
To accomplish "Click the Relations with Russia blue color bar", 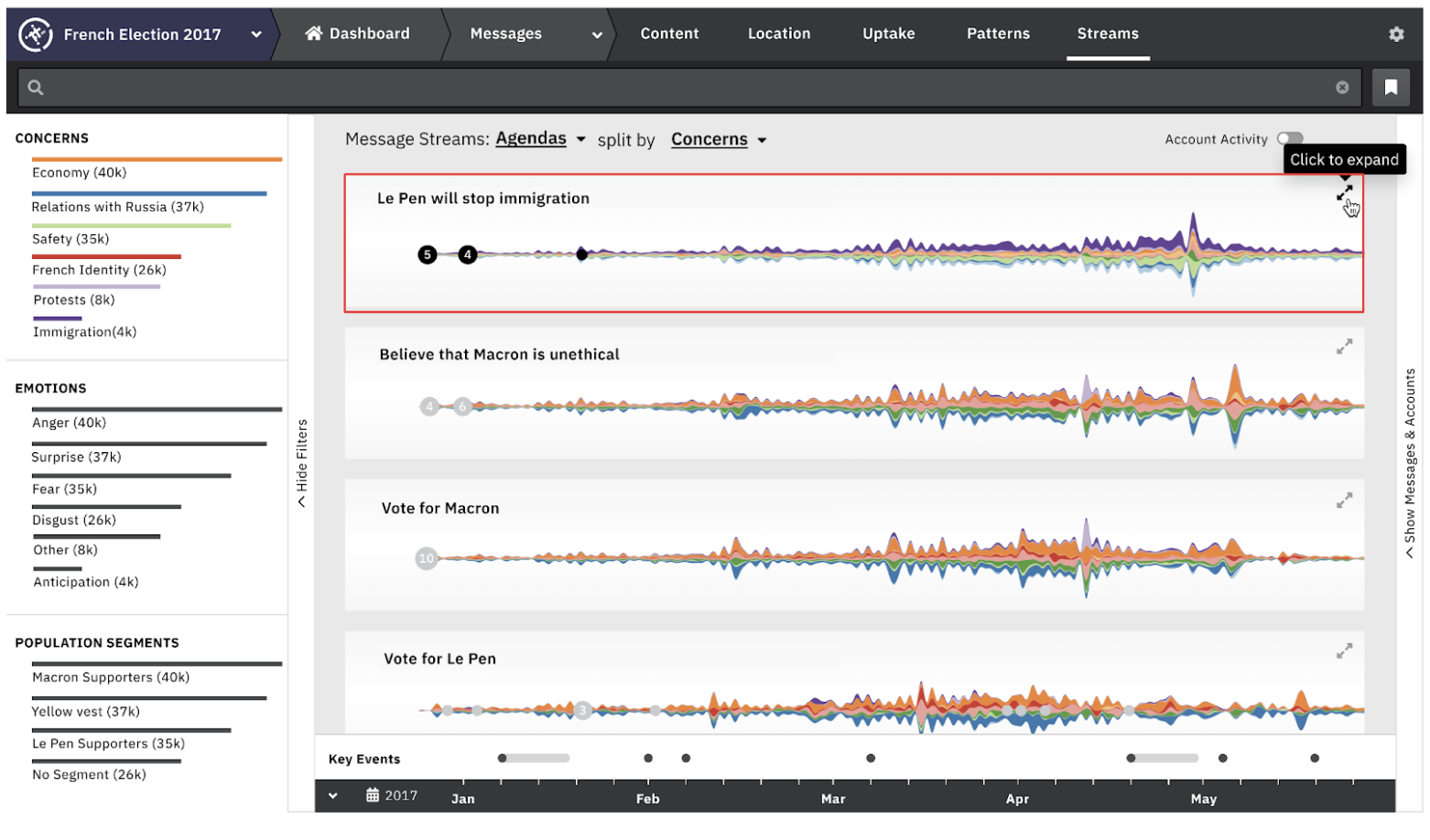I will [x=148, y=194].
